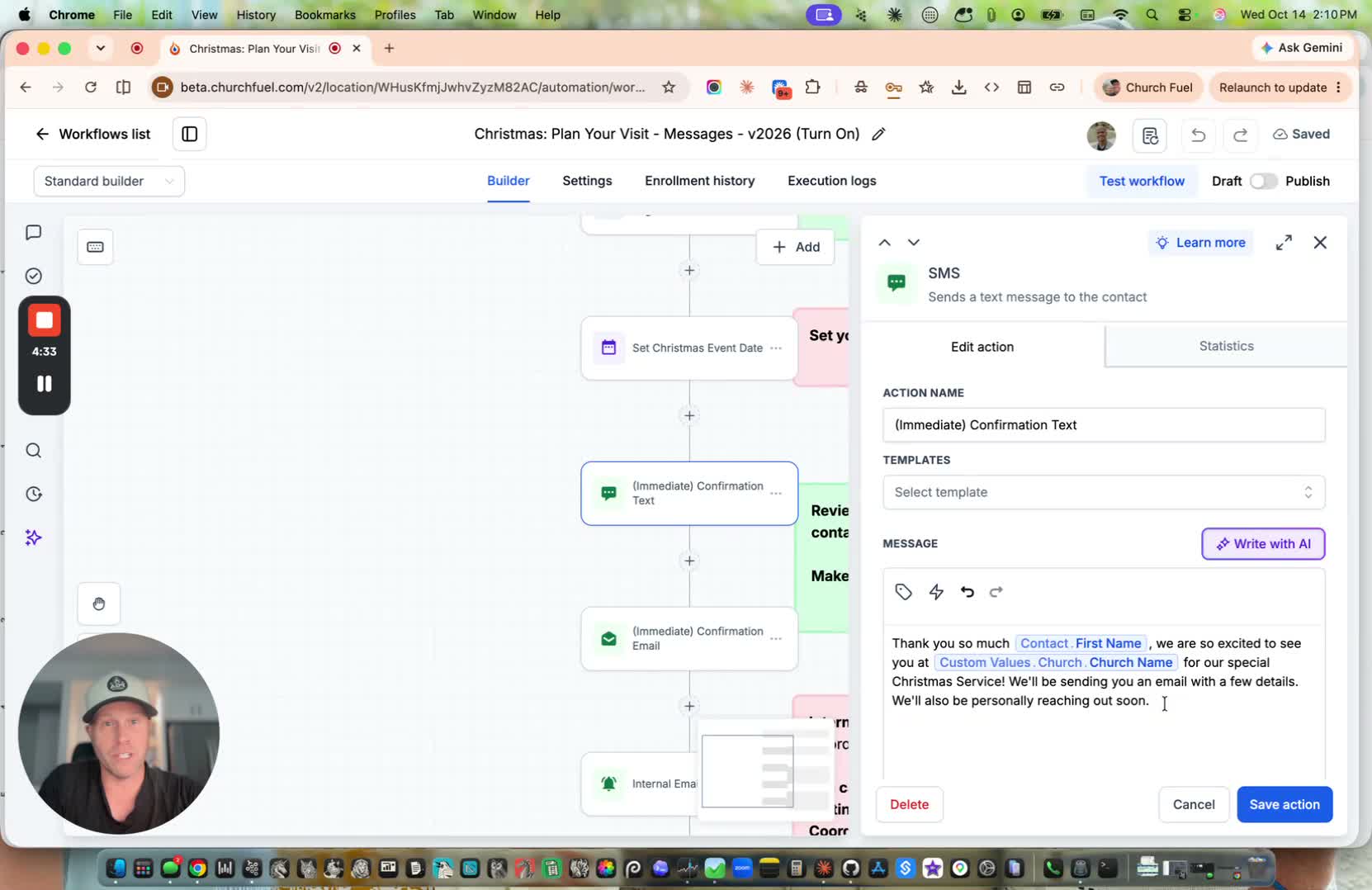Open the Select template dropdown
Viewport: 1372px width, 890px height.
[x=1104, y=492]
